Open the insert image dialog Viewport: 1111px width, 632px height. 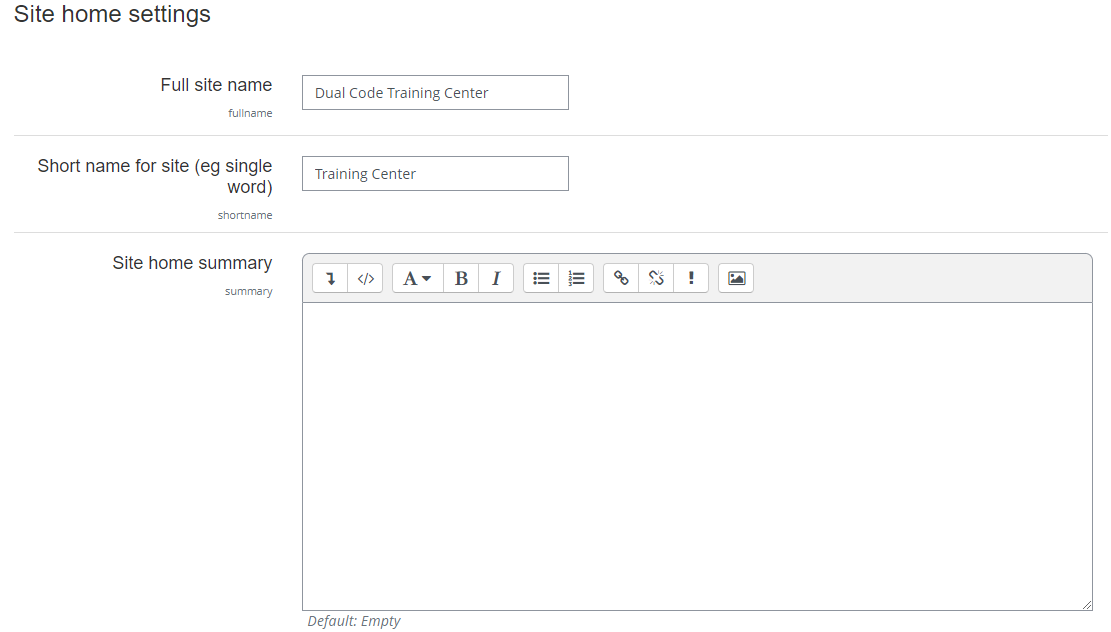(x=736, y=278)
